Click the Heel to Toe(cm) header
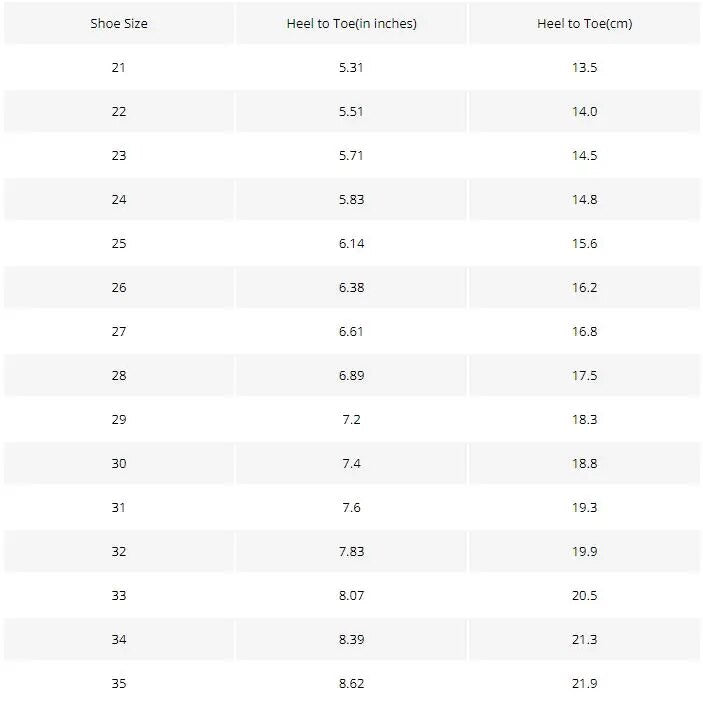 [x=584, y=24]
